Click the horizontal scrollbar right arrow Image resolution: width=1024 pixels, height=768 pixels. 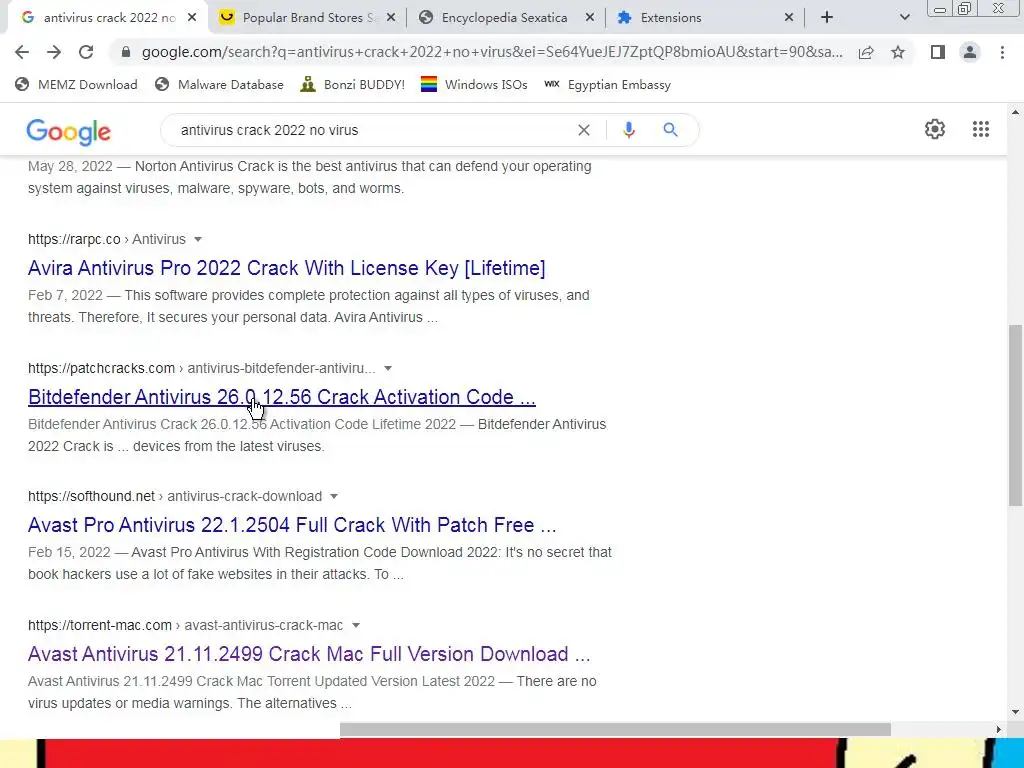(998, 729)
